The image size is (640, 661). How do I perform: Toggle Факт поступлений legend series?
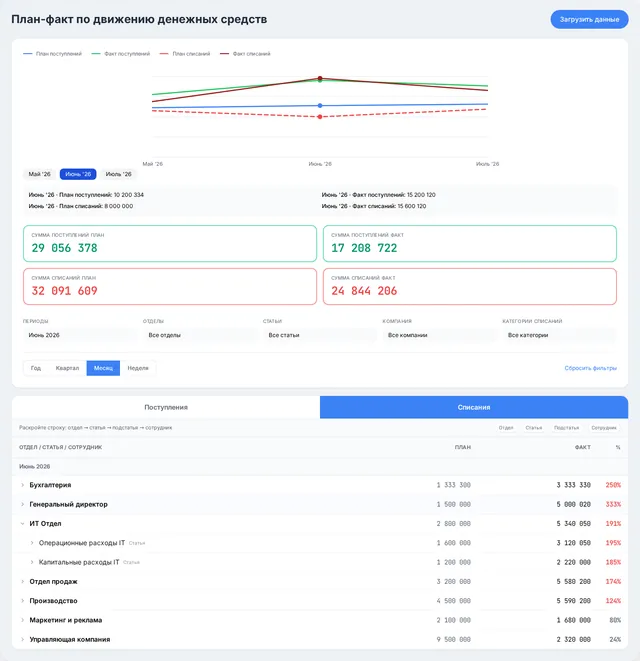point(121,54)
